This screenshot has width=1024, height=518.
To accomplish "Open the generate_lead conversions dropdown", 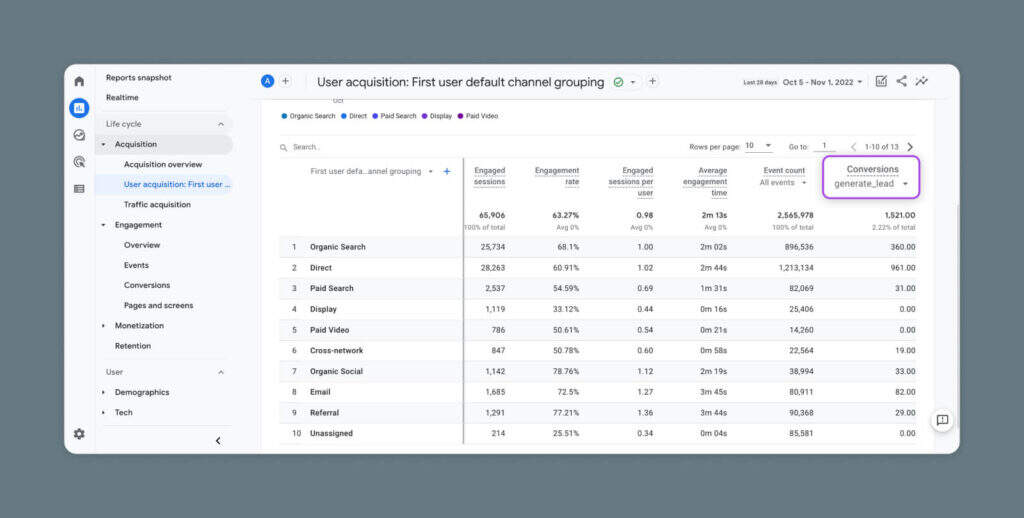I will (871, 184).
